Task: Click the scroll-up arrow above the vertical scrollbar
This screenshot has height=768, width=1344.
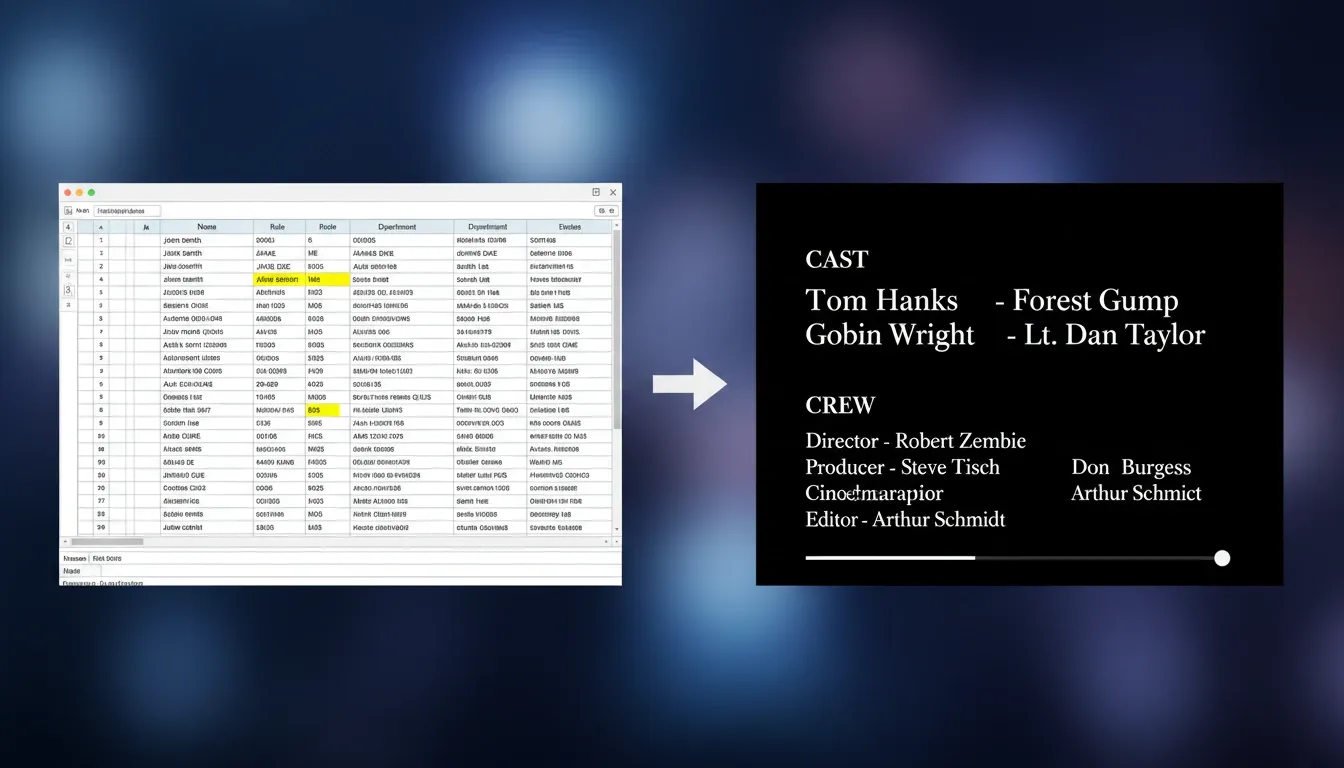Action: coord(616,226)
